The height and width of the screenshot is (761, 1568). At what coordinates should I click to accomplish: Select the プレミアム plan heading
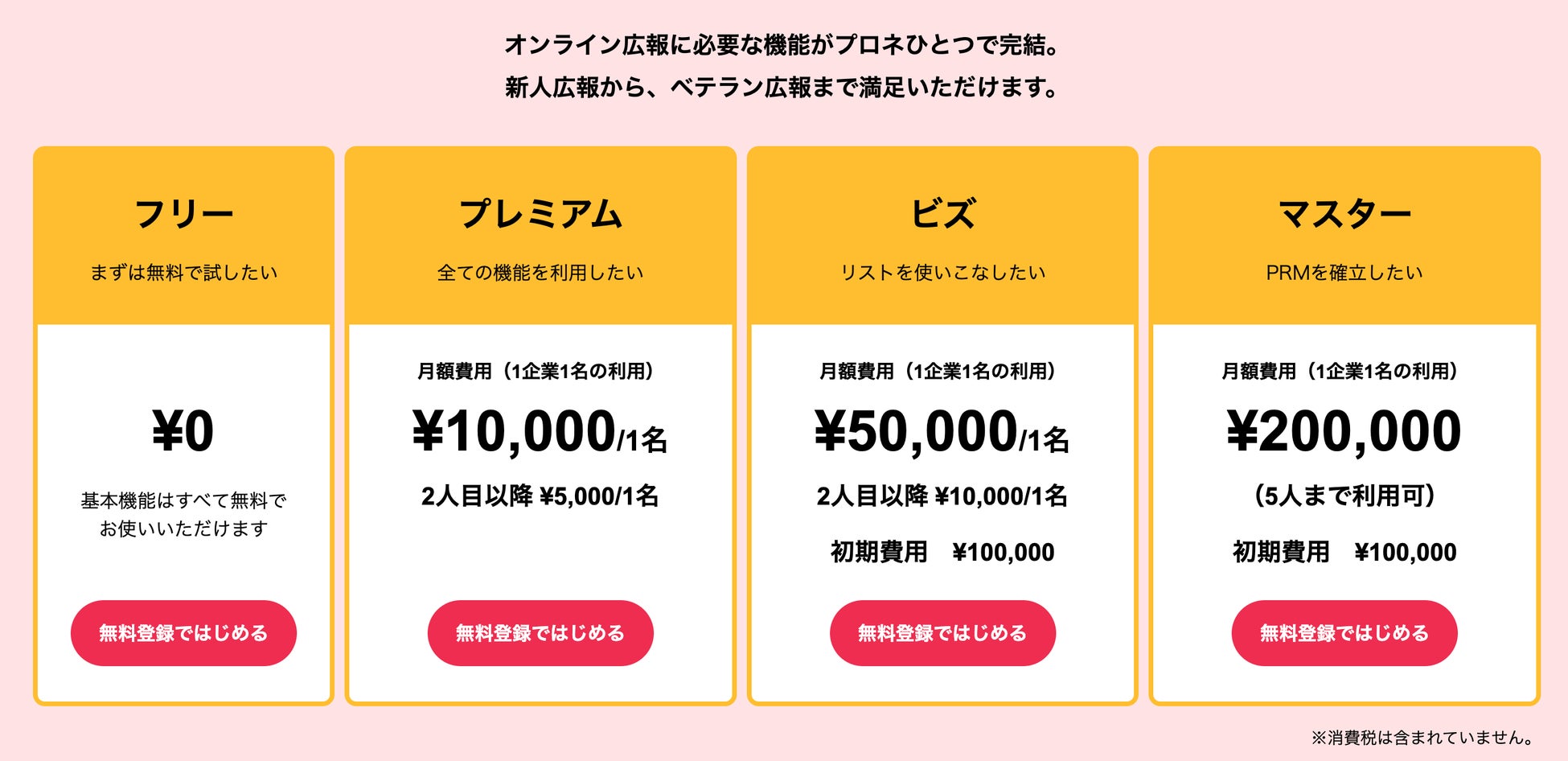540,215
